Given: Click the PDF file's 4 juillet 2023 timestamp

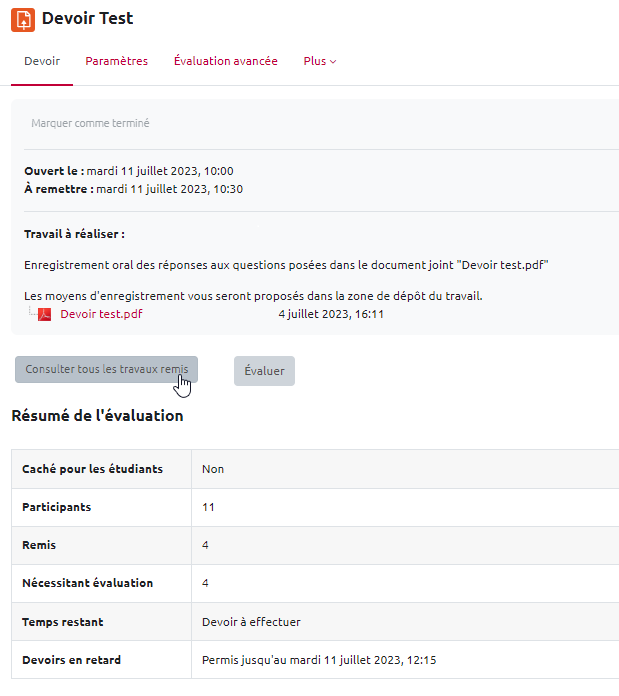Looking at the screenshot, I should pos(331,314).
